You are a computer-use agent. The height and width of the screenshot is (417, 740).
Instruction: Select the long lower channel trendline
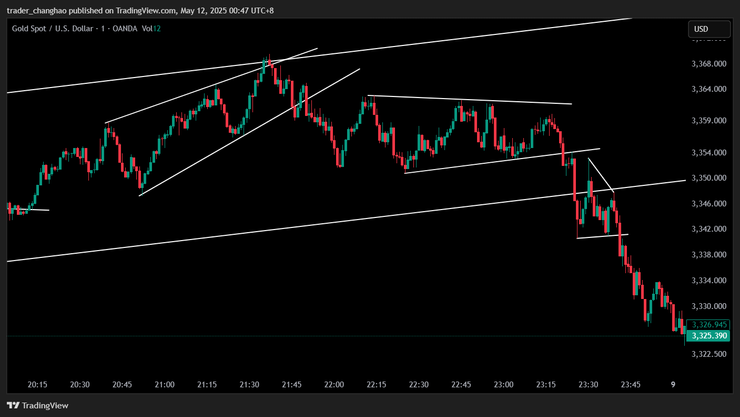[x=300, y=222]
